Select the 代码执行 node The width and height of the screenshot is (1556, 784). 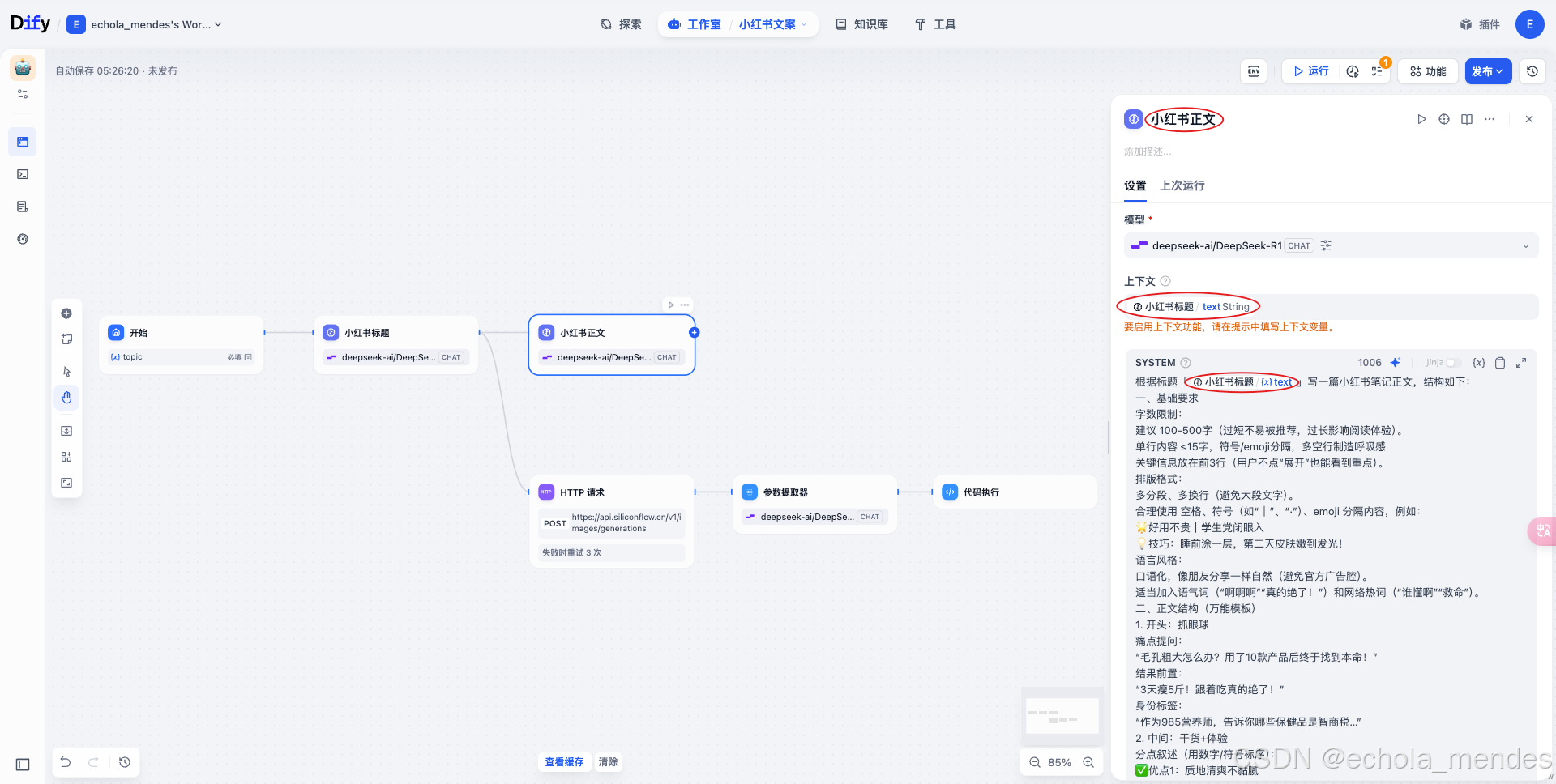point(1015,492)
